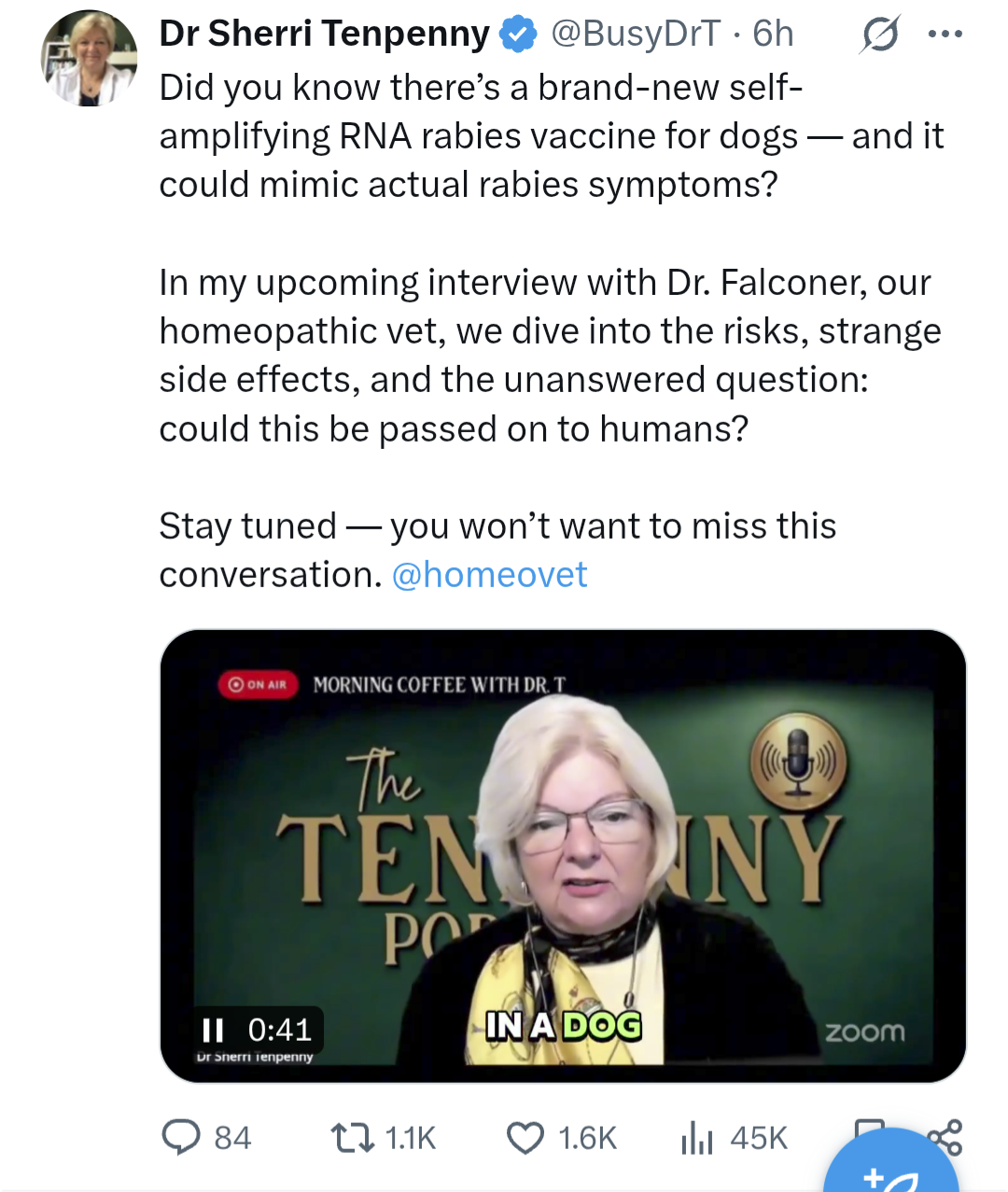Tap the 0:41 video time indicator
This screenshot has height=1192, width=1008.
click(279, 1030)
